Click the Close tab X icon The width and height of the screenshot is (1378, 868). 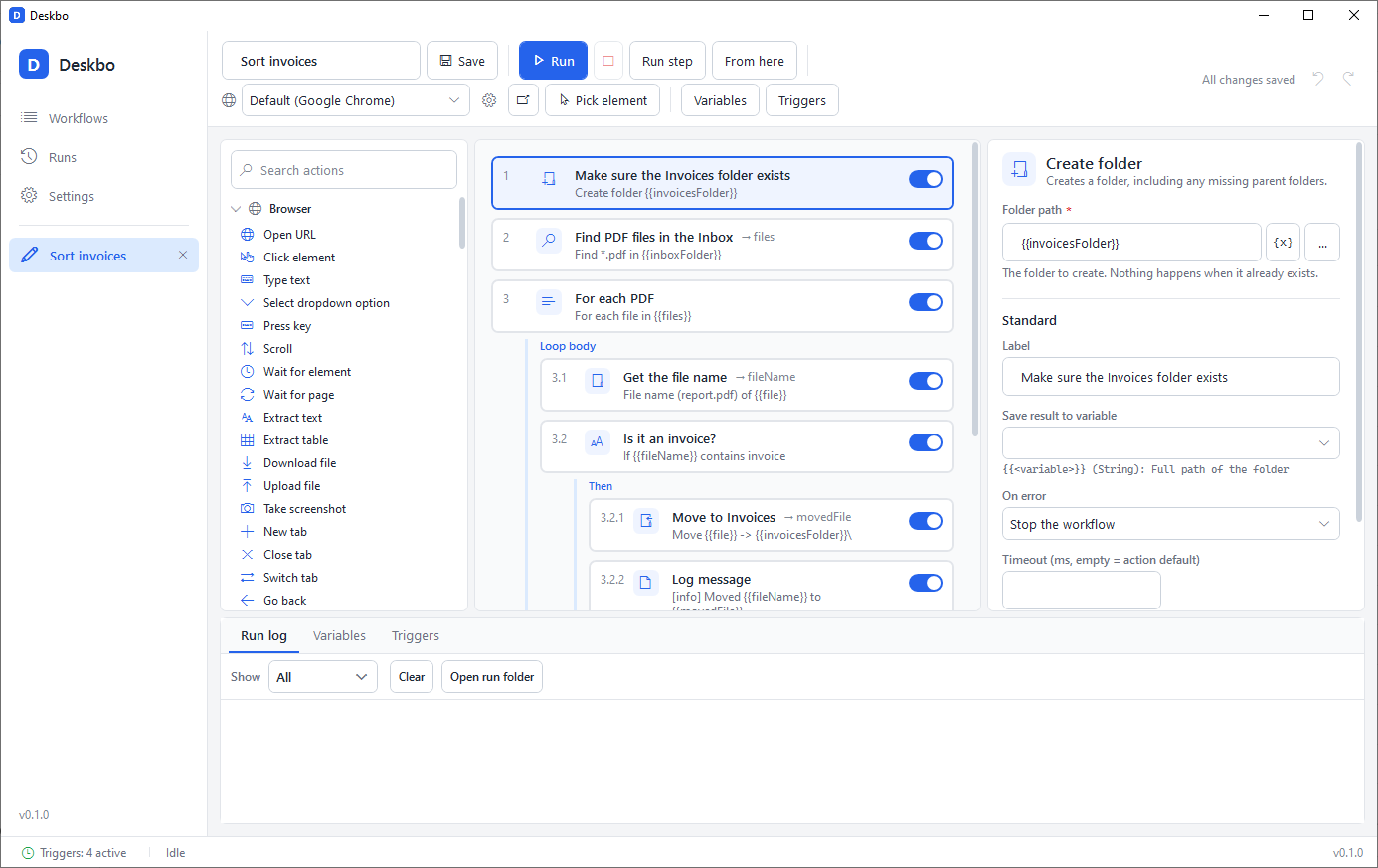[248, 555]
